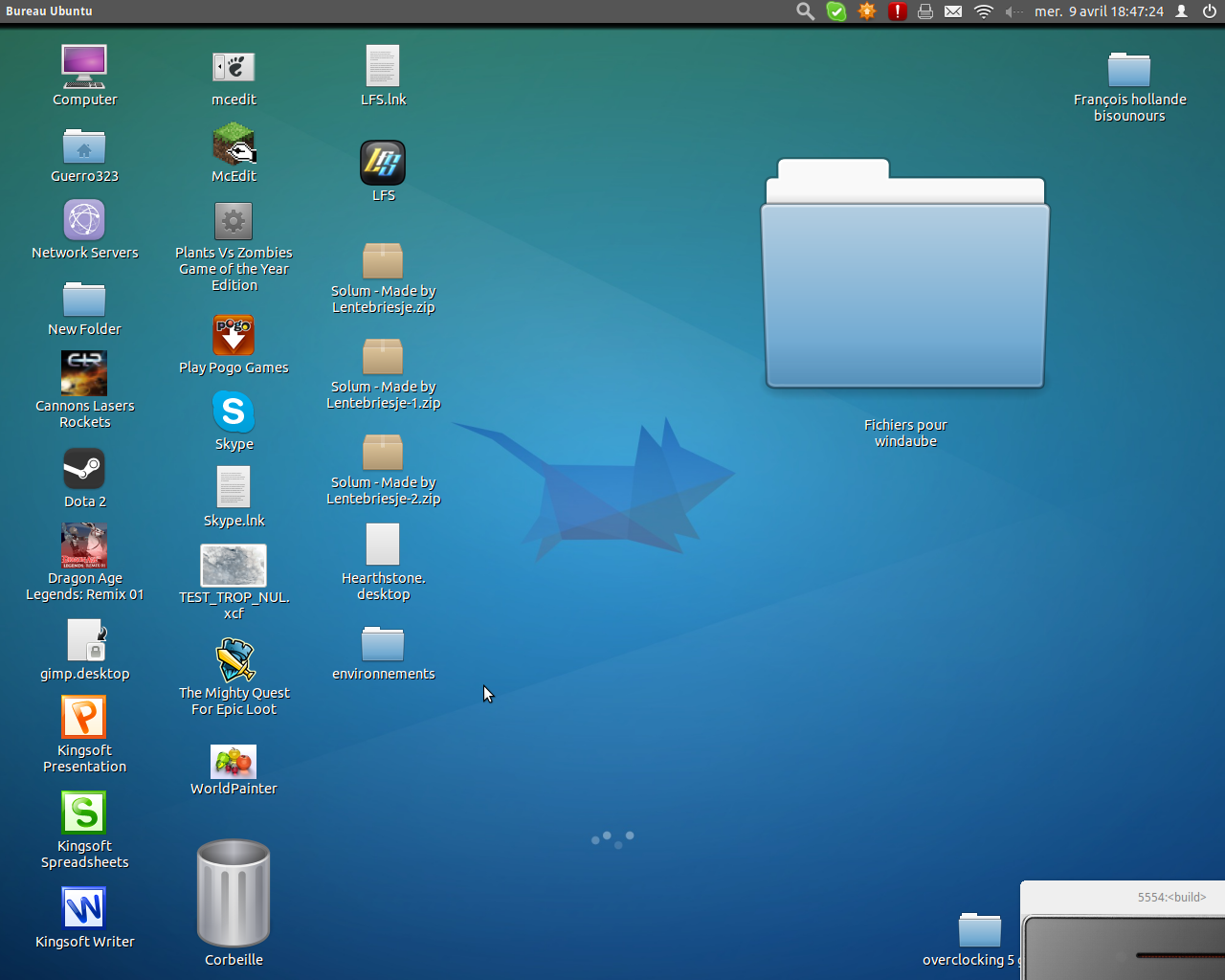Select the WorldPainter icon
This screenshot has width=1225, height=980.
[x=234, y=762]
